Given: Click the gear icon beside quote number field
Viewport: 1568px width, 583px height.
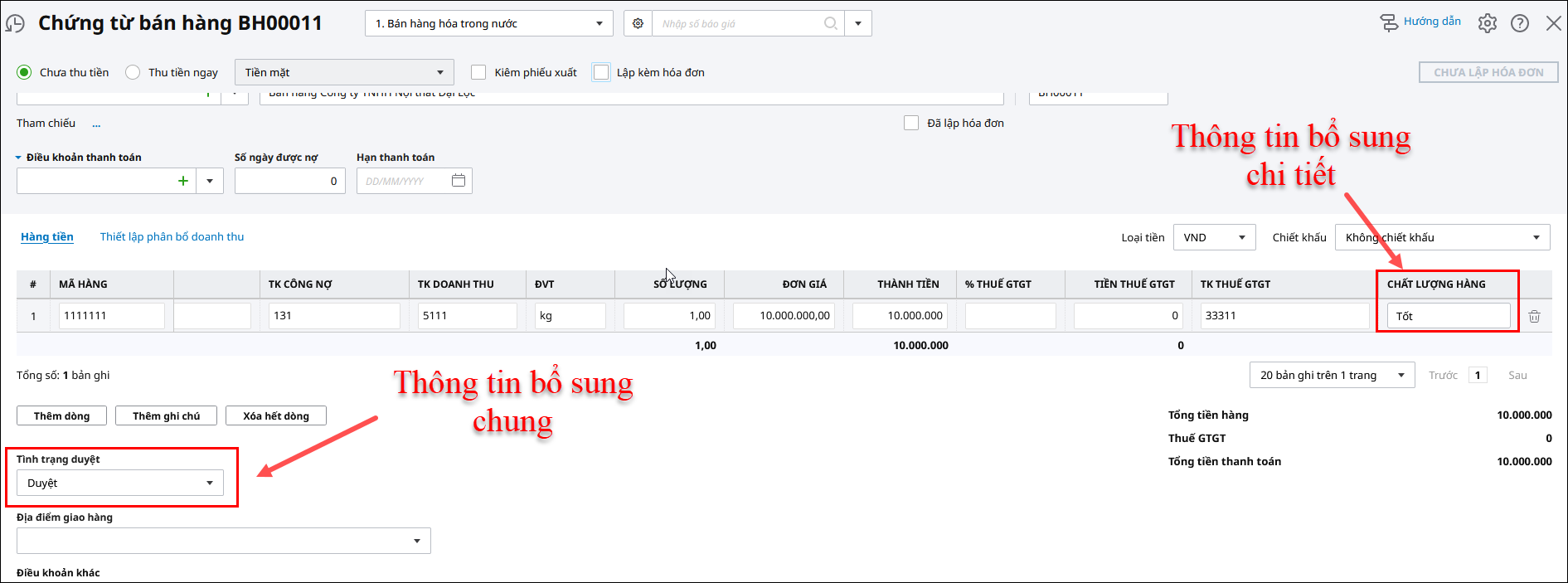Looking at the screenshot, I should 638,23.
